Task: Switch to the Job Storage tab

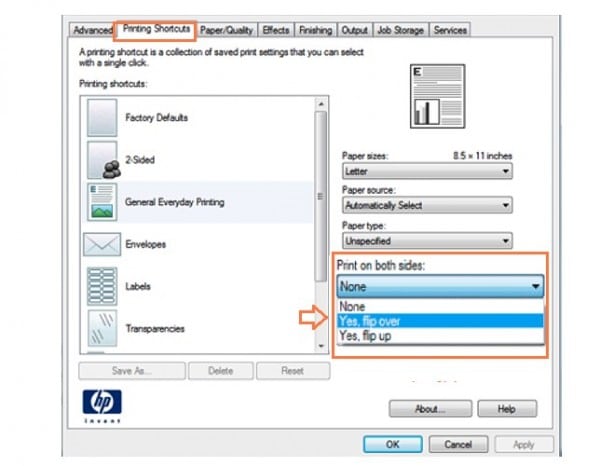Action: tap(400, 30)
